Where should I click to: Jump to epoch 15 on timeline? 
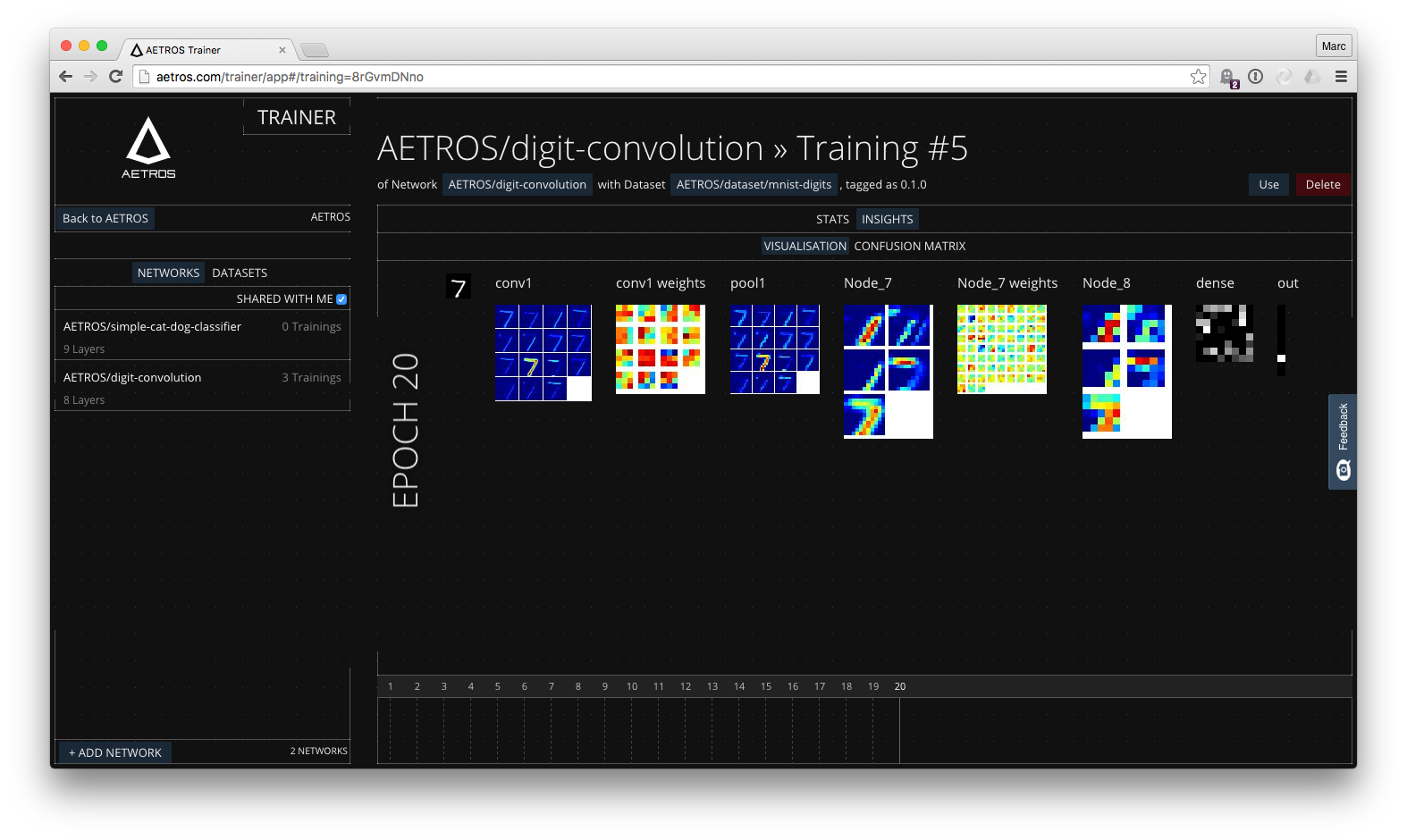tap(766, 686)
